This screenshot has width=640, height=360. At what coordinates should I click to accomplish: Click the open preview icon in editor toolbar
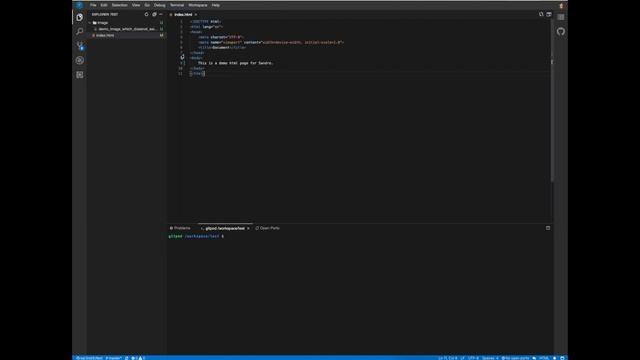coord(541,14)
